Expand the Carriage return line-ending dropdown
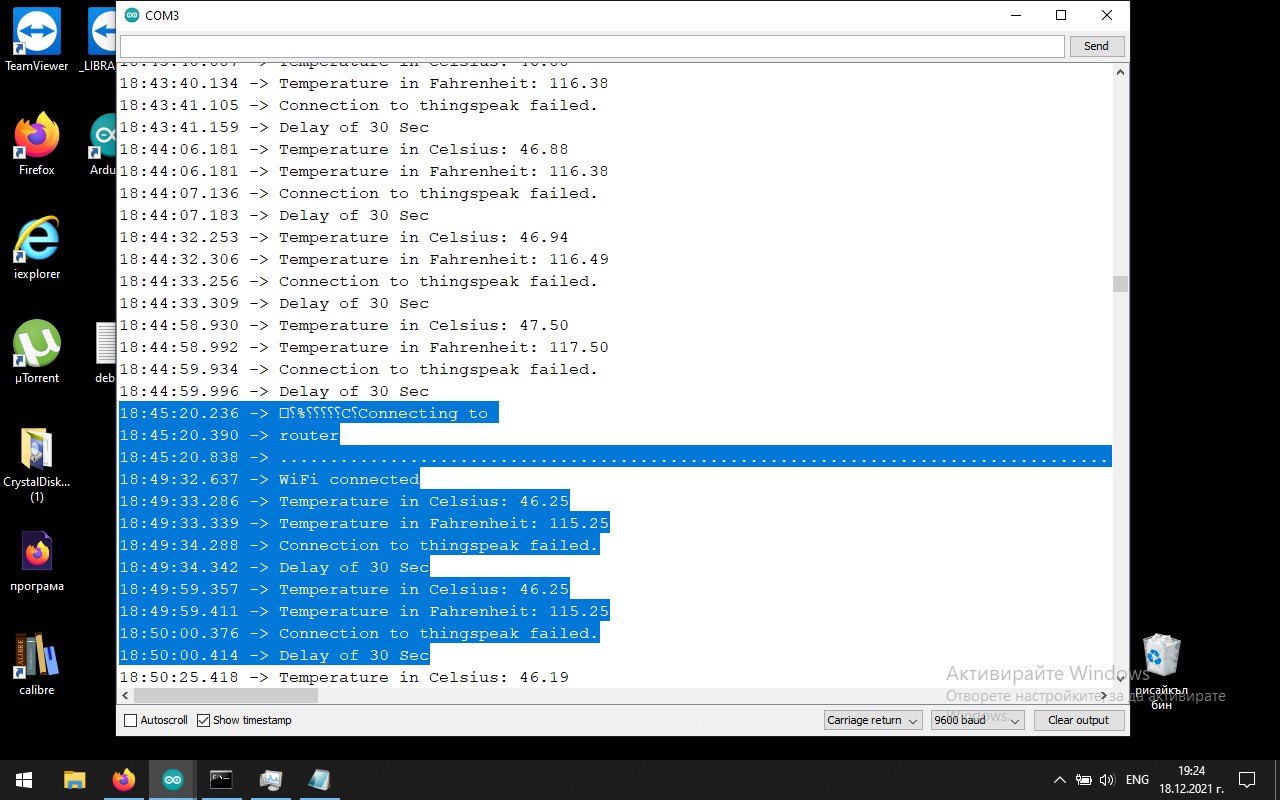1280x800 pixels. pos(873,720)
